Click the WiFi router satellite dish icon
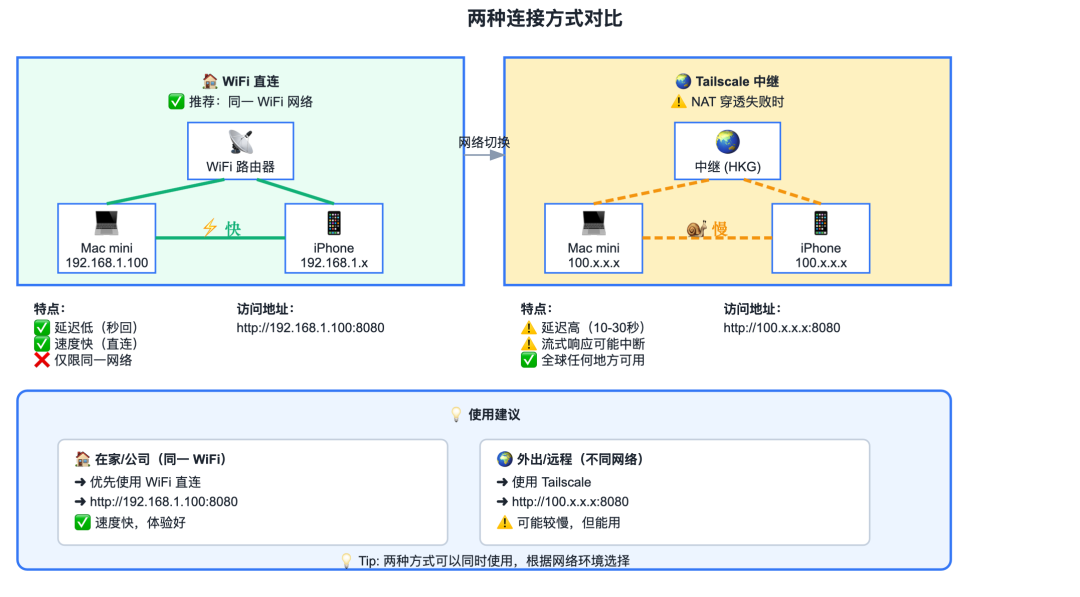This screenshot has height=597, width=1080. click(x=239, y=140)
